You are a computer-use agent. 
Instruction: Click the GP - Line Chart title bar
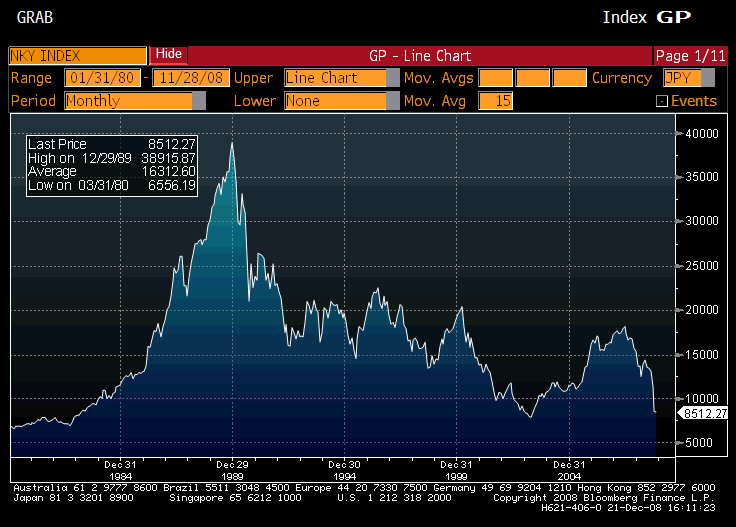pyautogui.click(x=420, y=55)
